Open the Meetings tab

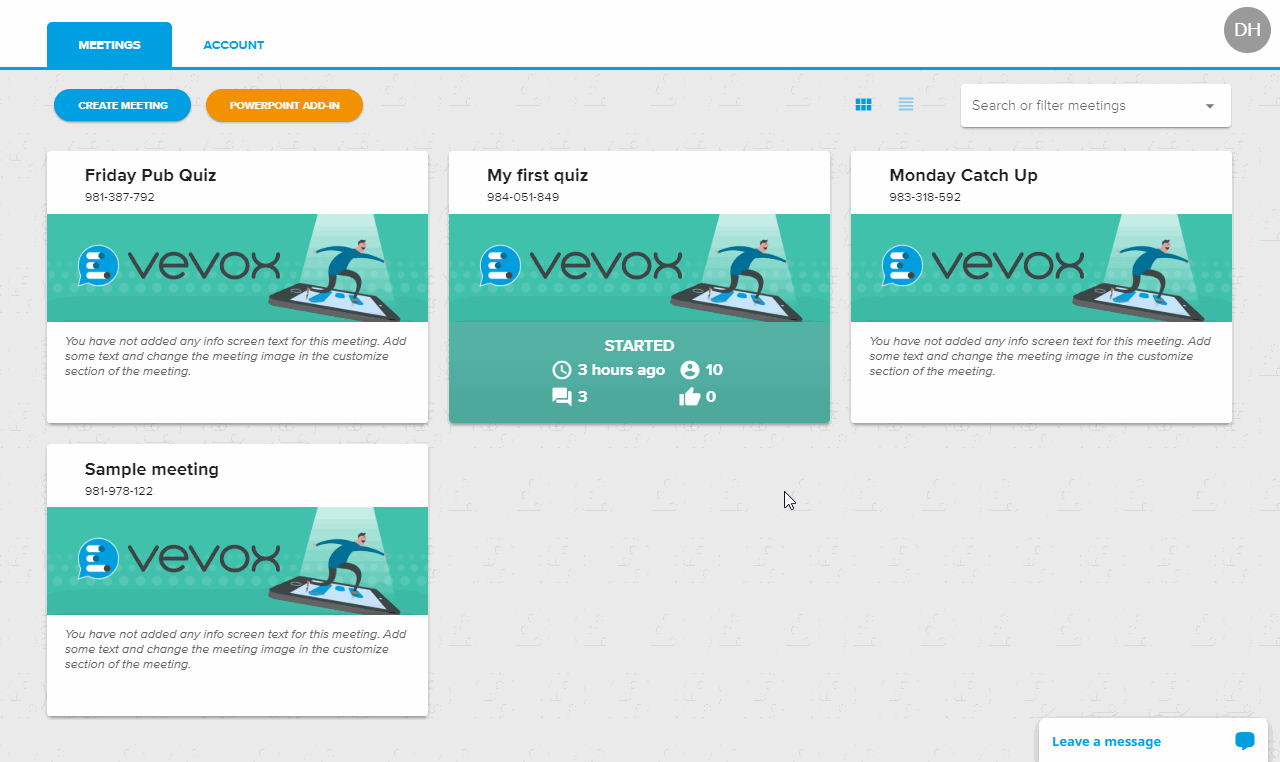109,45
